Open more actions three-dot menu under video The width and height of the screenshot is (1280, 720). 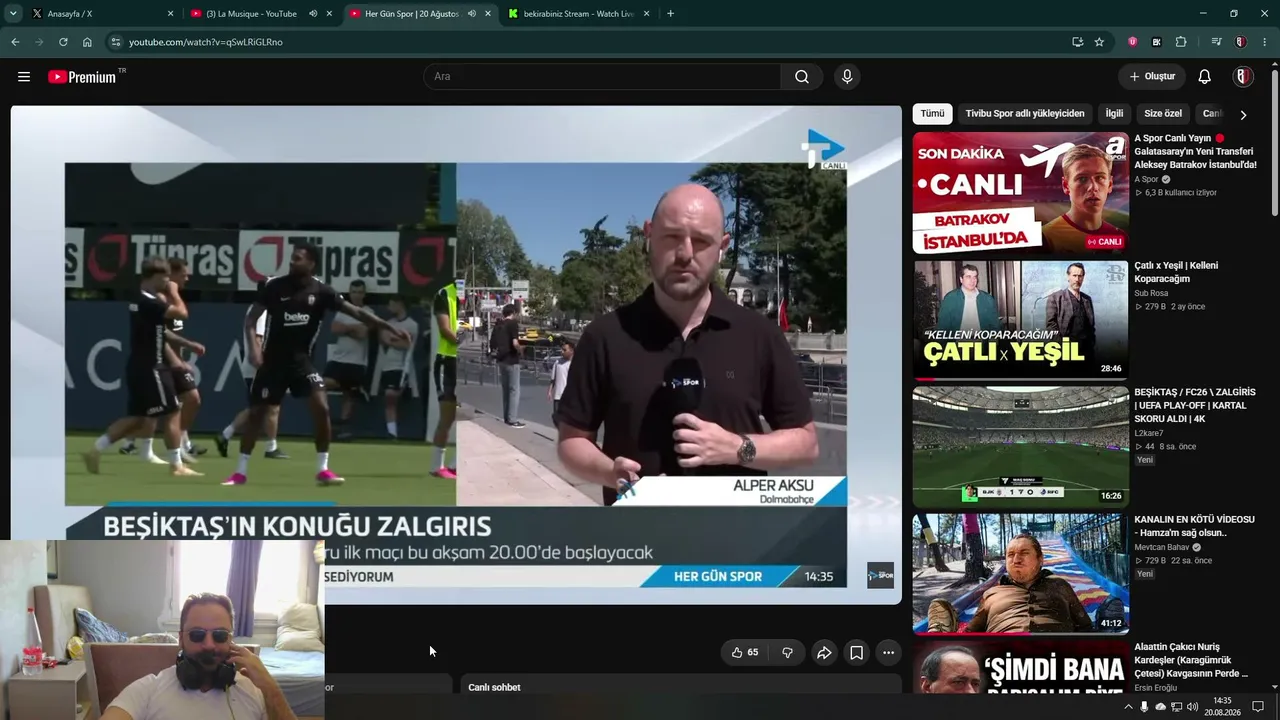tap(888, 653)
